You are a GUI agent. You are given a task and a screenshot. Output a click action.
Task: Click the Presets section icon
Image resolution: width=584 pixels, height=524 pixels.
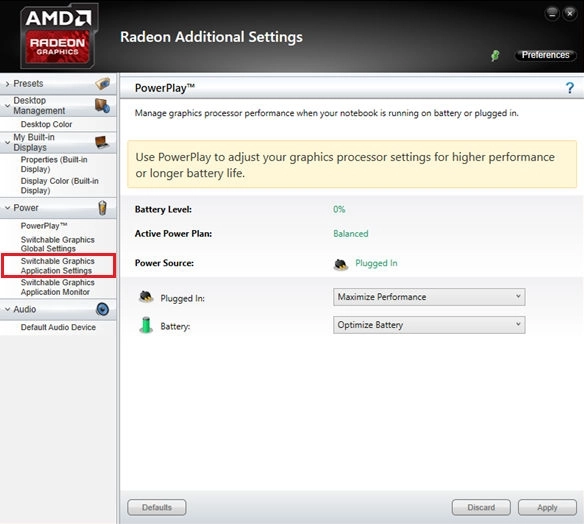103,83
